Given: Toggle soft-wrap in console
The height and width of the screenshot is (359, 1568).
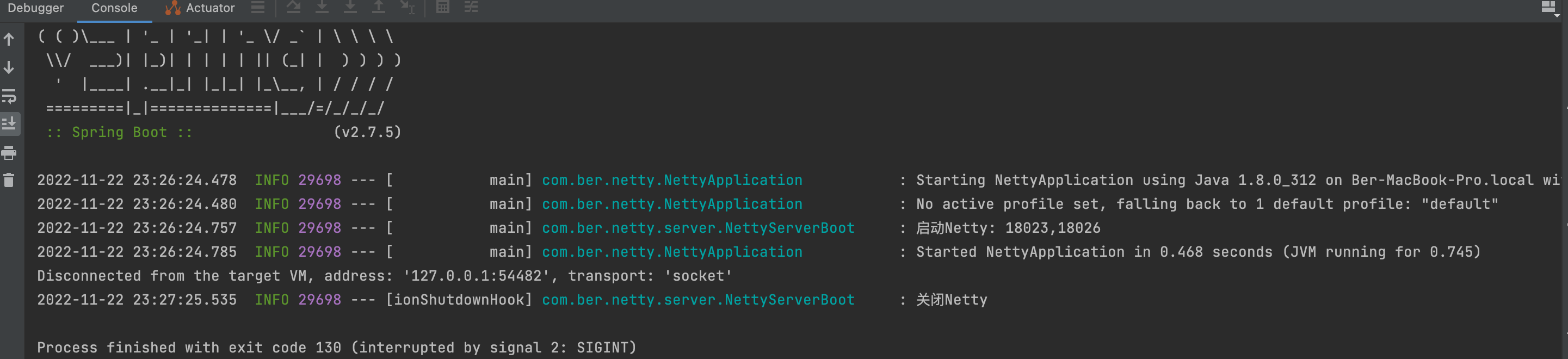Looking at the screenshot, I should coord(9,96).
